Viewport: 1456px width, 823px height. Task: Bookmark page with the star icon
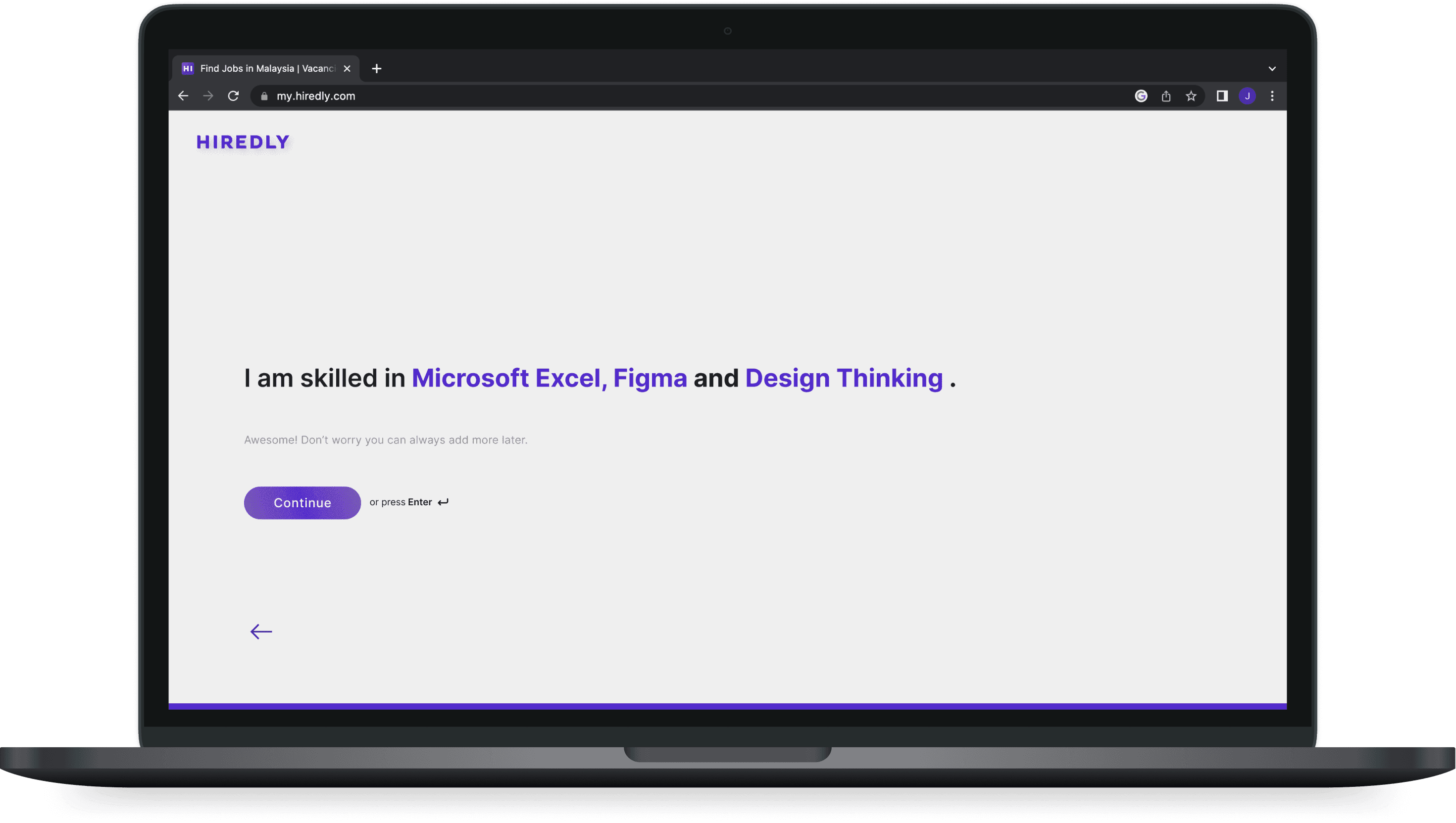(1191, 96)
